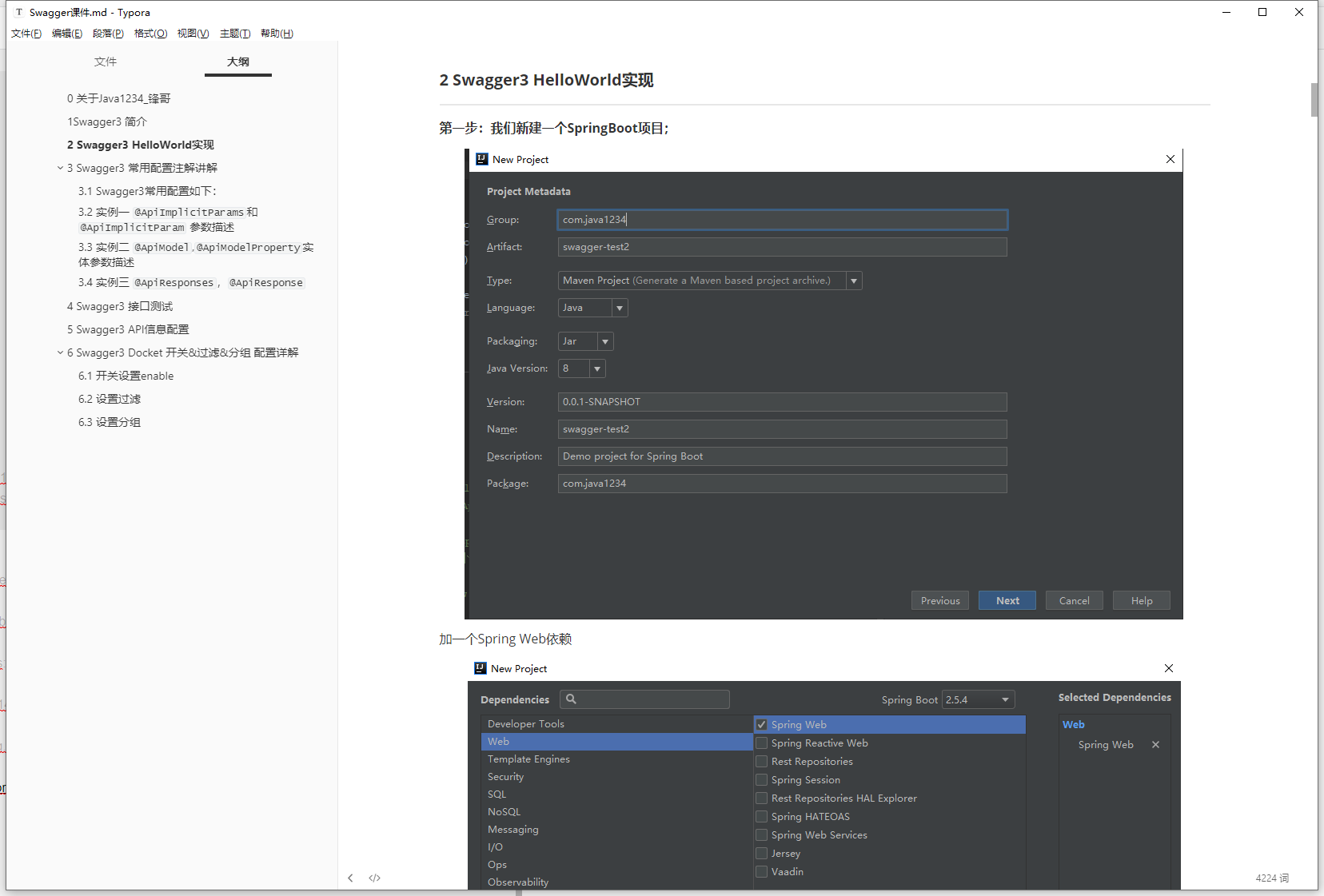Open the 帮助 menu
This screenshot has height=896, width=1324.
tap(277, 34)
